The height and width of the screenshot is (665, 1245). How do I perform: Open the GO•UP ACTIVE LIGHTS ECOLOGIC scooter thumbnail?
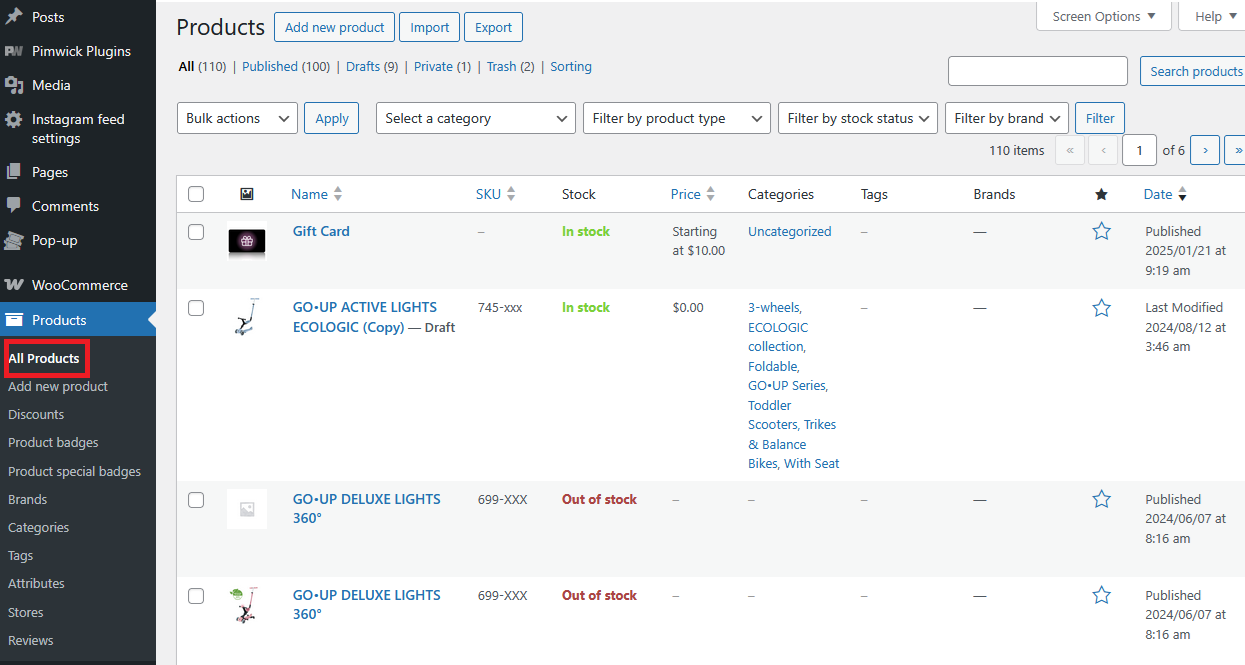pos(247,317)
